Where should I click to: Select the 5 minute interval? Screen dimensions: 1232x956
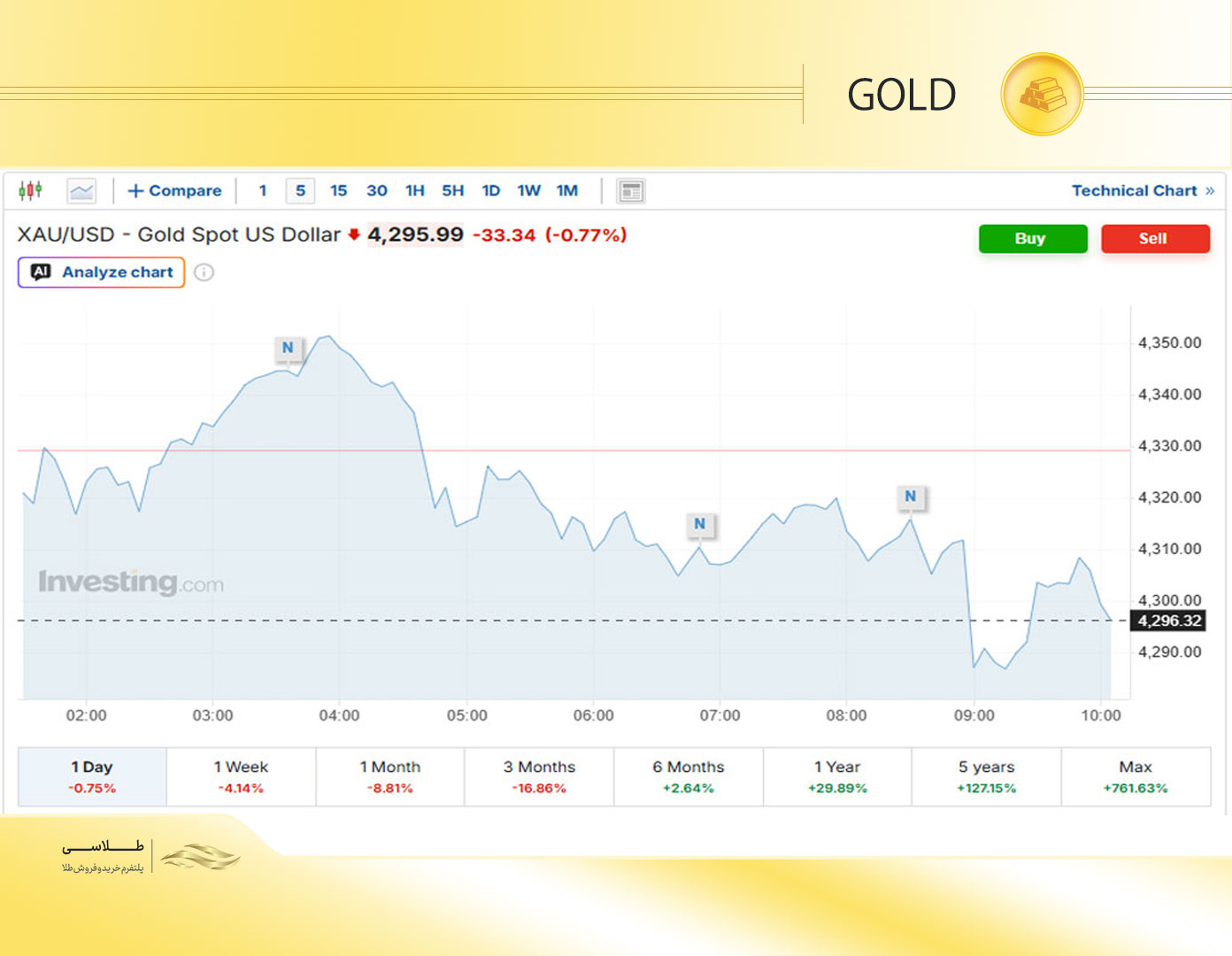(x=301, y=190)
